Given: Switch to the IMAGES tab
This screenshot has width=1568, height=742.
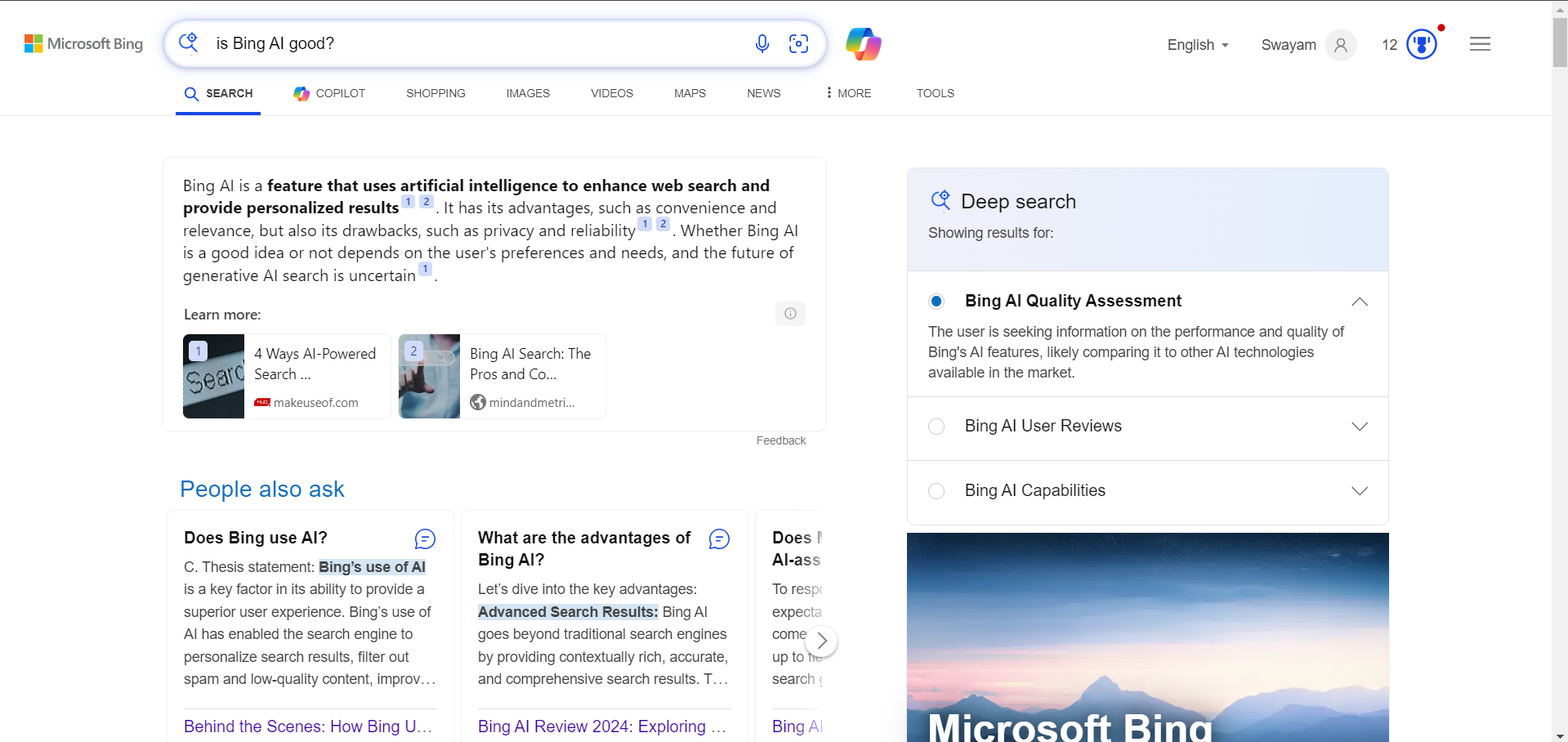Looking at the screenshot, I should [528, 93].
